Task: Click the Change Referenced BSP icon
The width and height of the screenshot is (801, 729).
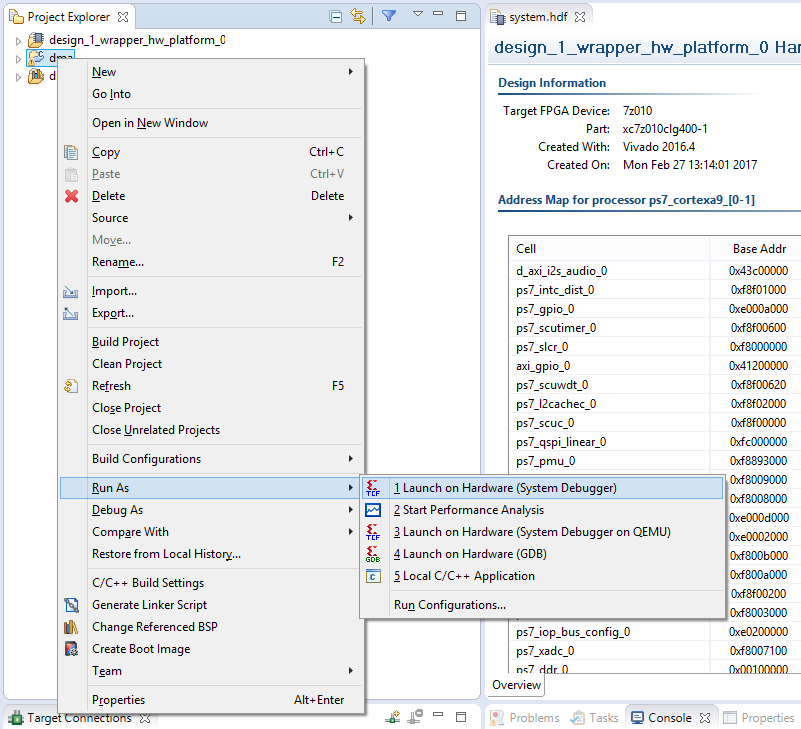Action: tap(71, 627)
